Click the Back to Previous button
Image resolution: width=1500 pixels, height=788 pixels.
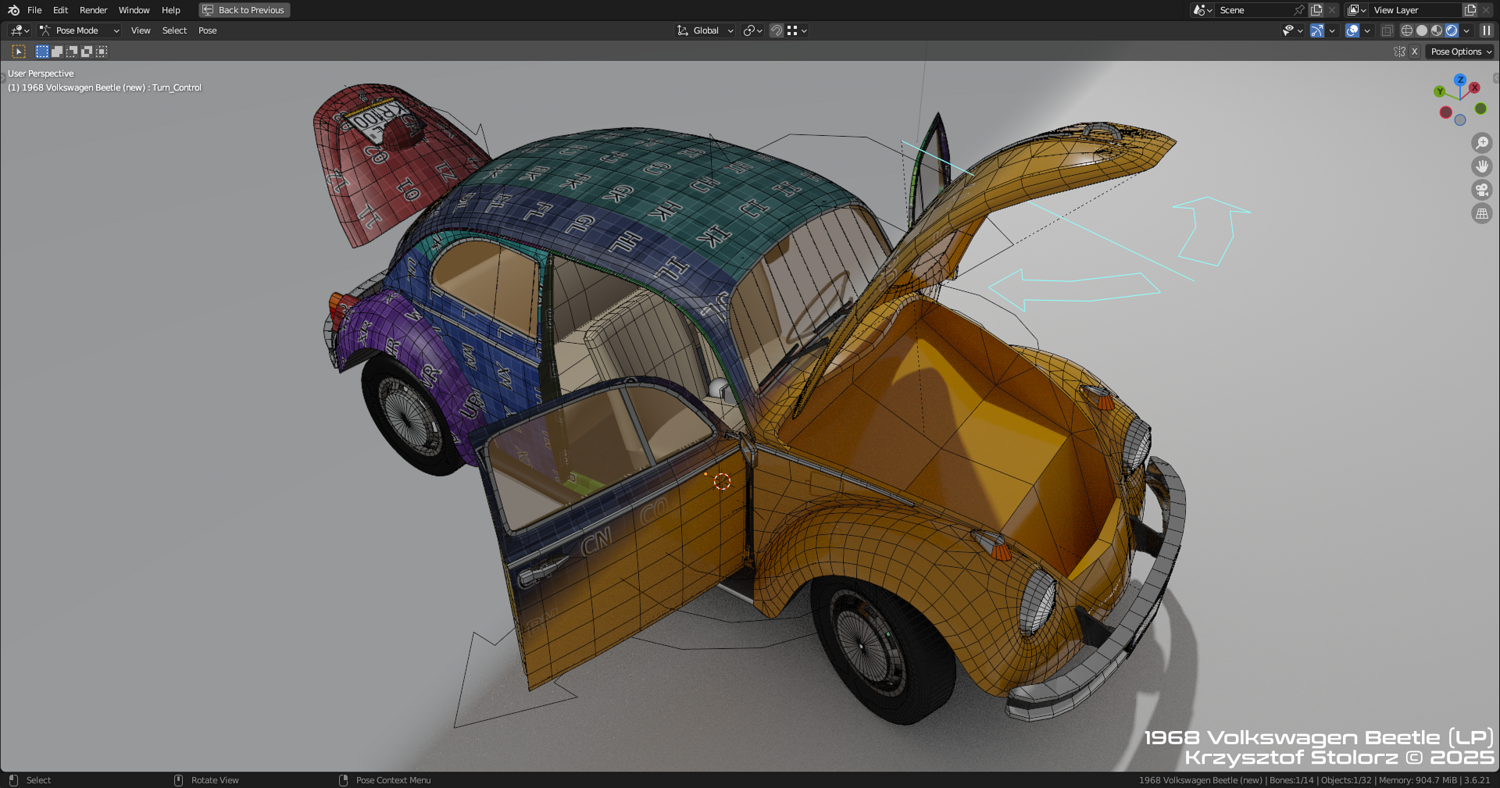[244, 10]
